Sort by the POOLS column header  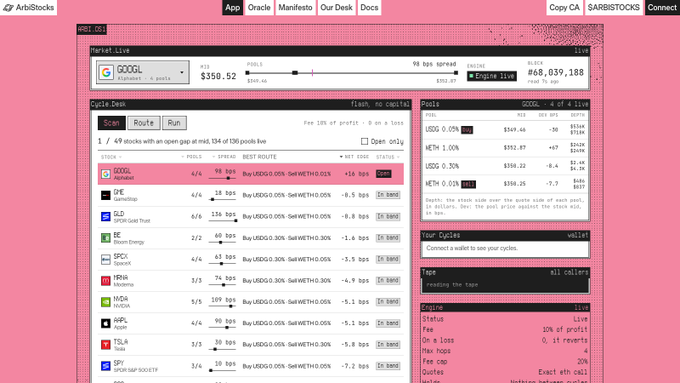pos(191,157)
